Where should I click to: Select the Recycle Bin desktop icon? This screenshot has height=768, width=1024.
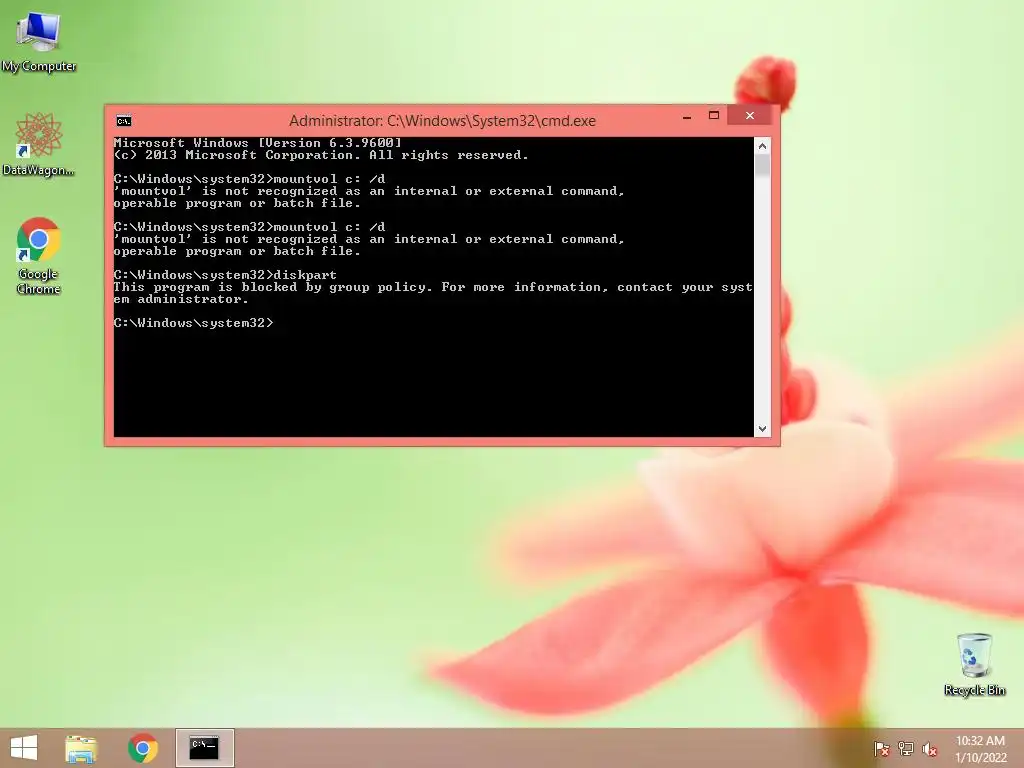pos(974,664)
